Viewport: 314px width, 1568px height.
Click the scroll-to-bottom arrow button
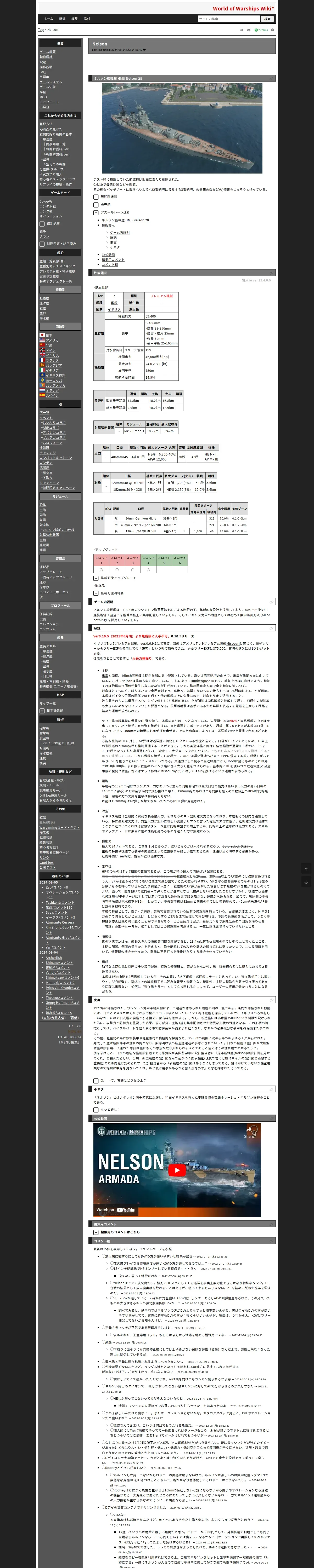(306, 881)
